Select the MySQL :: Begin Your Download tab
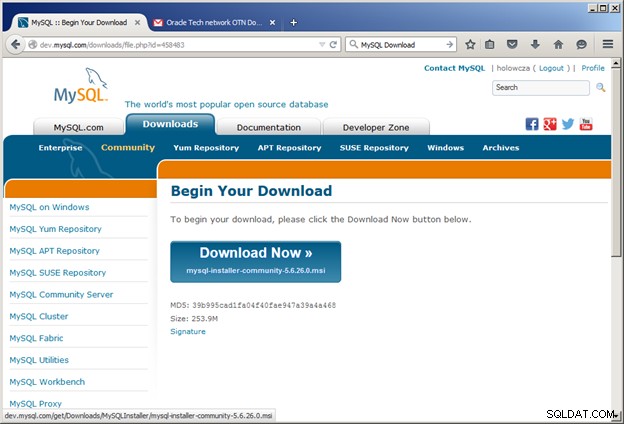 [x=79, y=23]
